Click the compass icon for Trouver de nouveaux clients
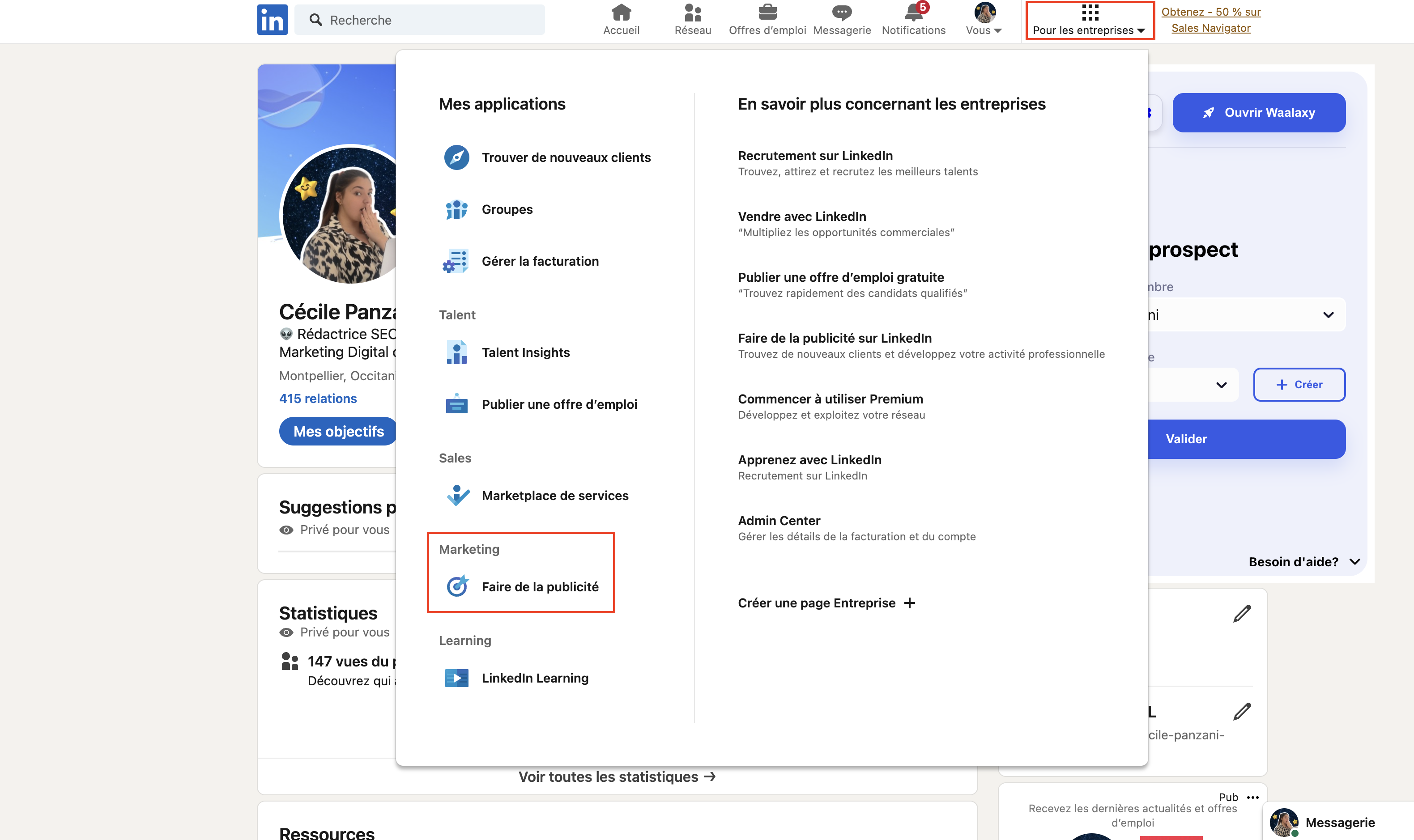This screenshot has width=1414, height=840. tap(456, 157)
